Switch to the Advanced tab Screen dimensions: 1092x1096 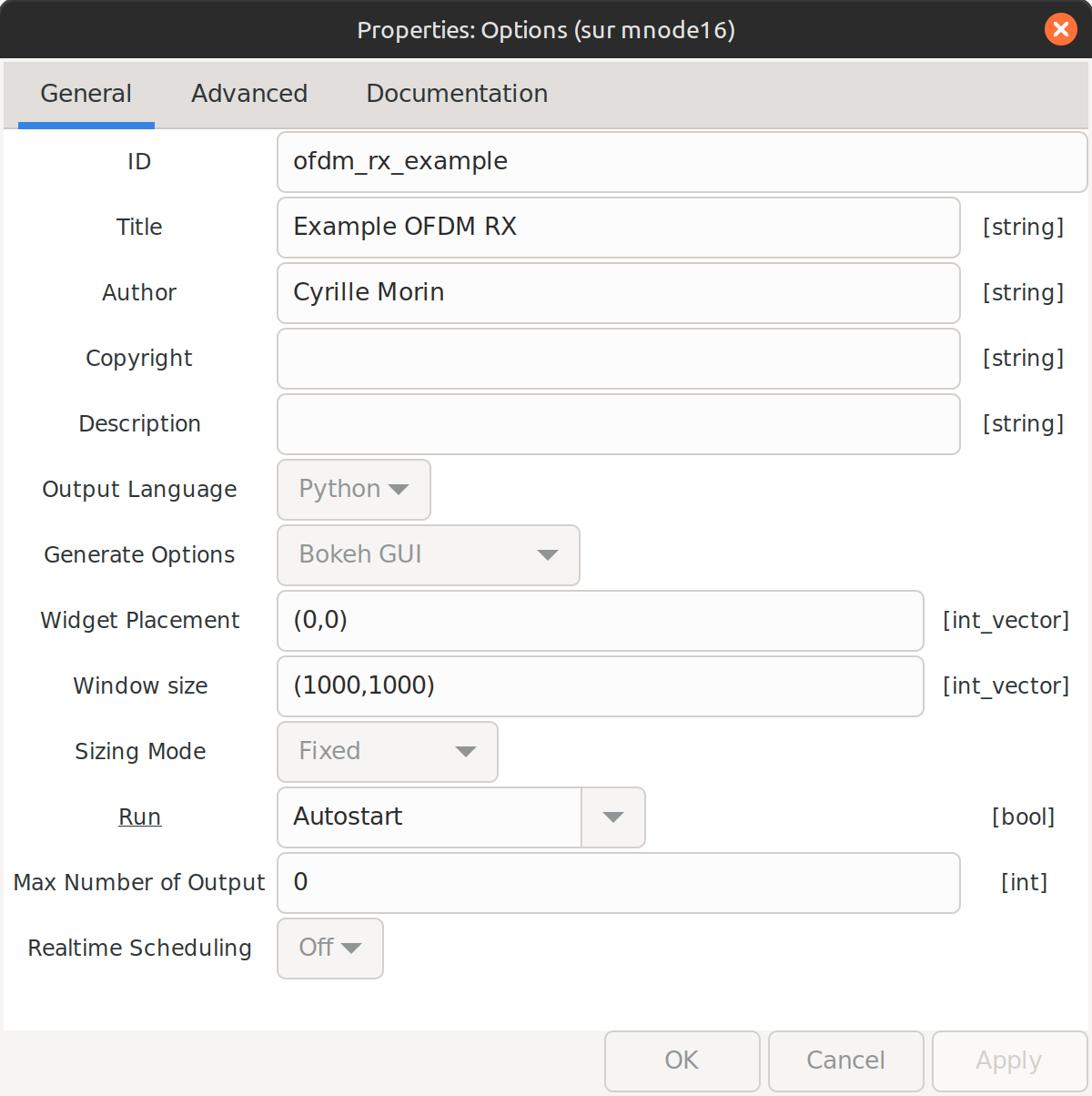[249, 94]
